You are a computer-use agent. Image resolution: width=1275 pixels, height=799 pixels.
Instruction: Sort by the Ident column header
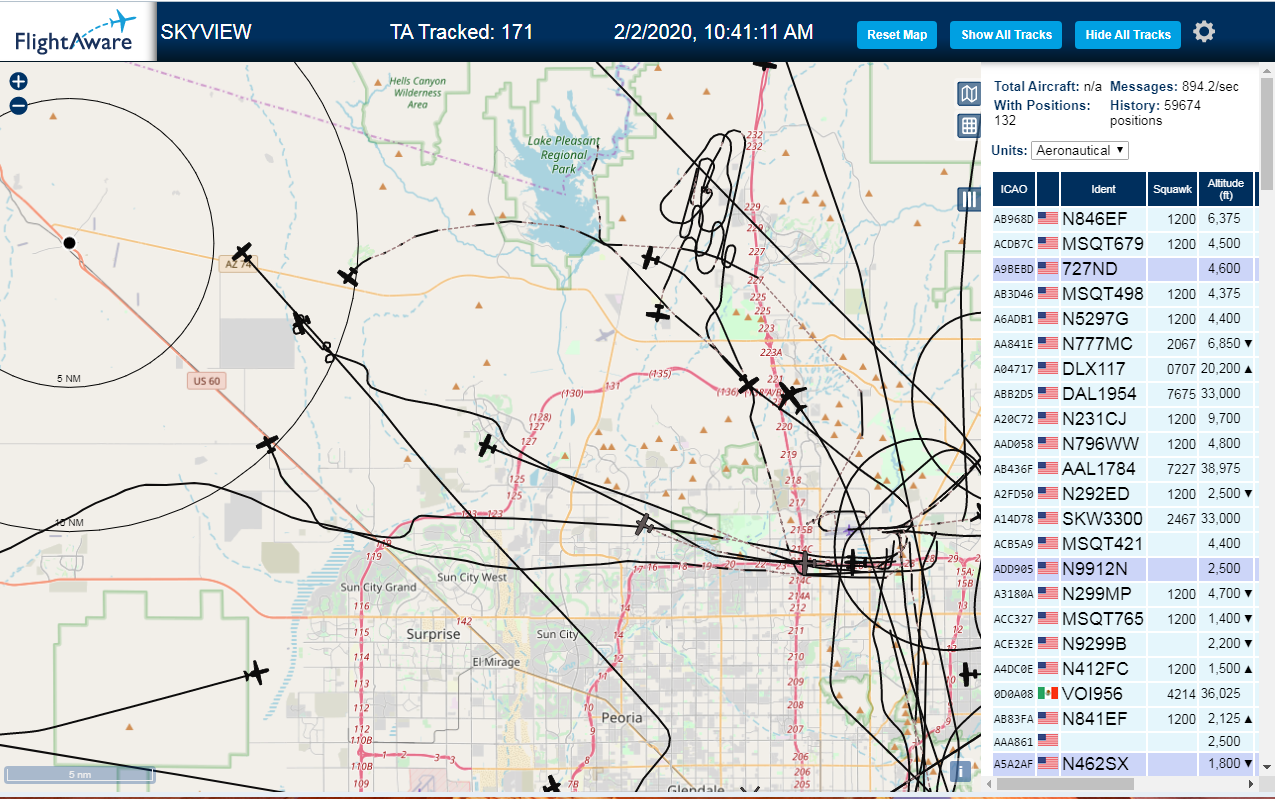click(1103, 189)
